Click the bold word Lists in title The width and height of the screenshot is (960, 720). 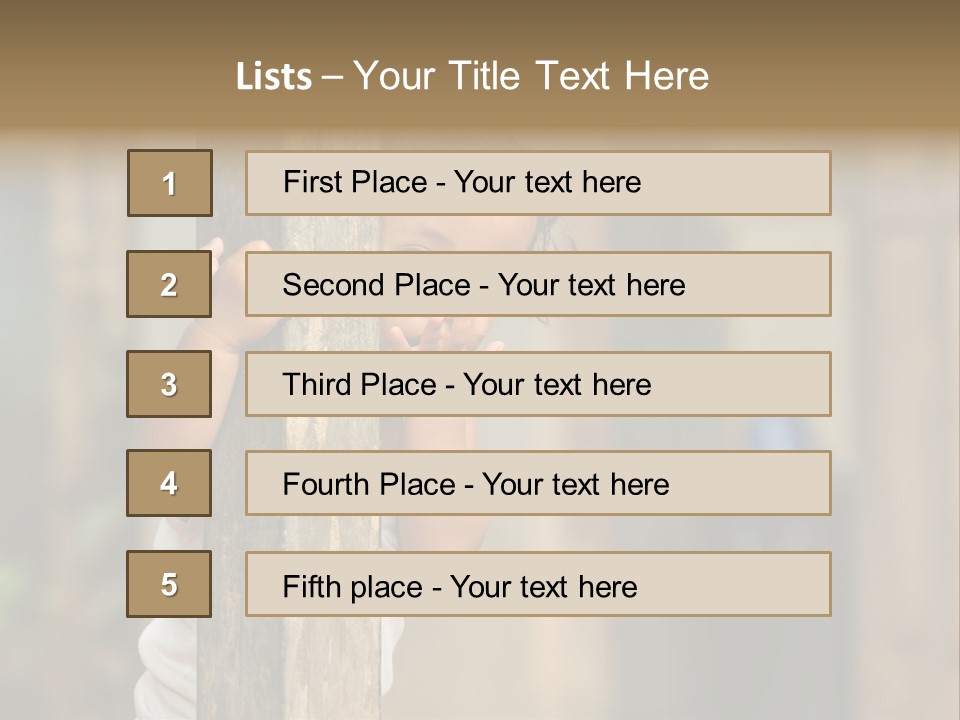(274, 77)
